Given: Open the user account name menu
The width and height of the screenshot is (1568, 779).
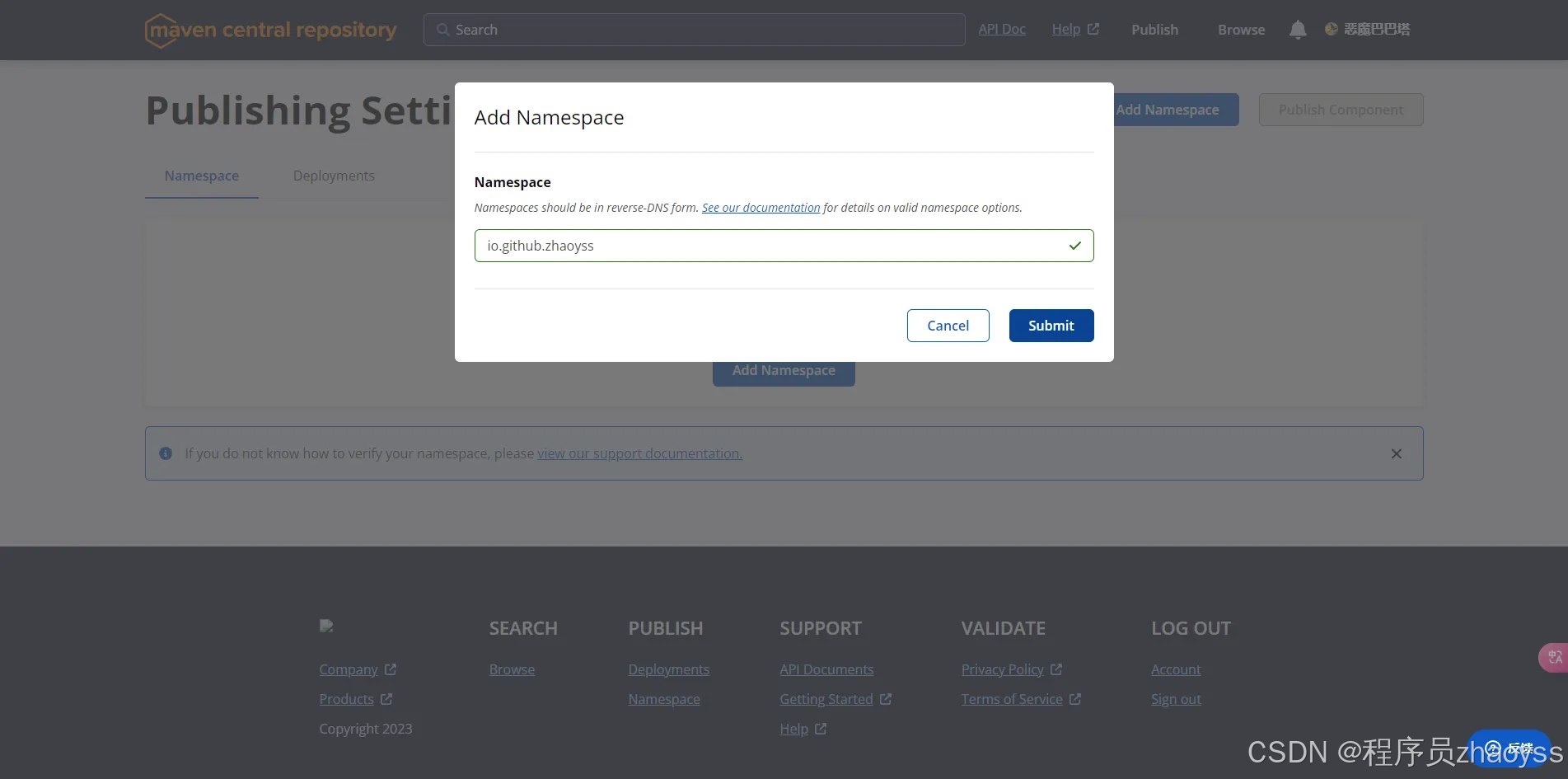Looking at the screenshot, I should (x=1377, y=29).
